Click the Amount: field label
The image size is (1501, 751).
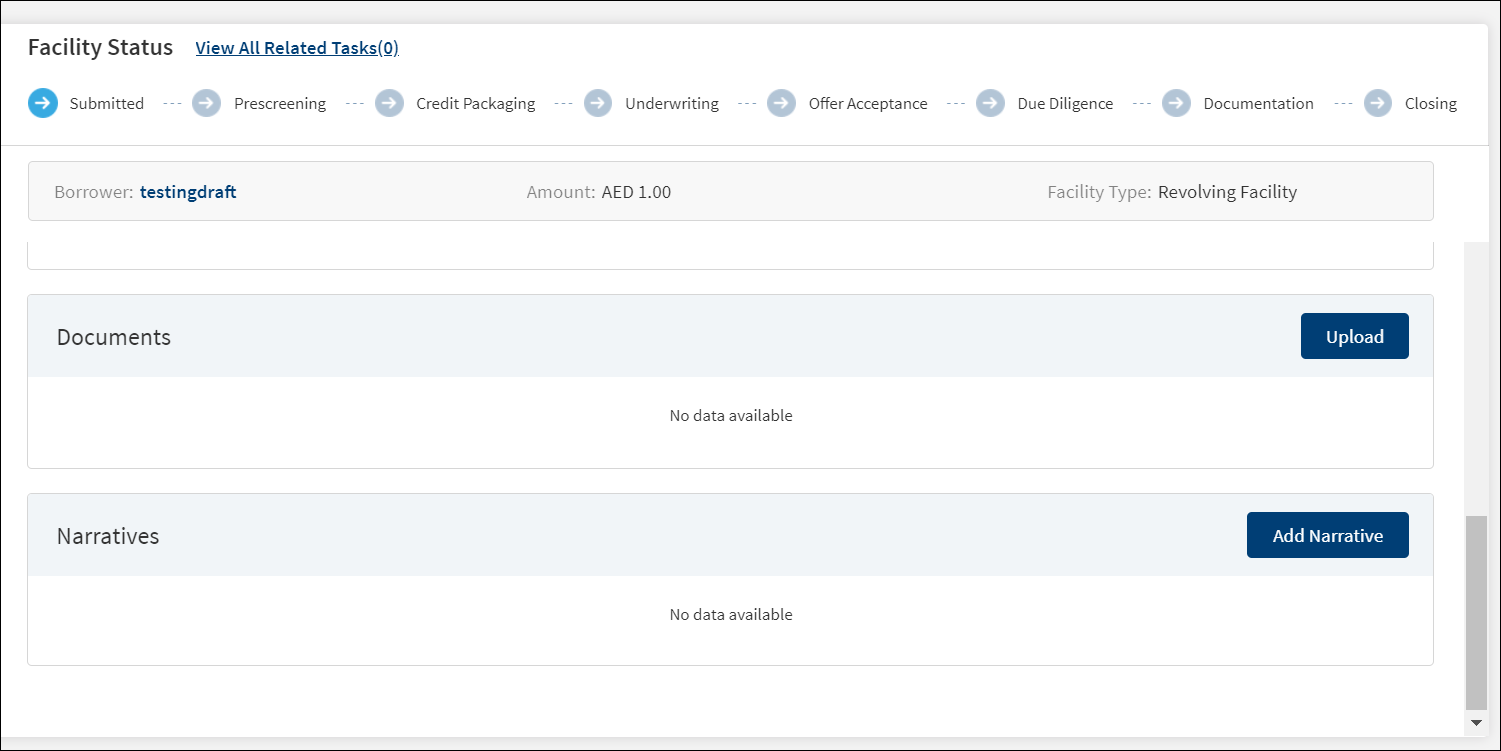(x=561, y=192)
